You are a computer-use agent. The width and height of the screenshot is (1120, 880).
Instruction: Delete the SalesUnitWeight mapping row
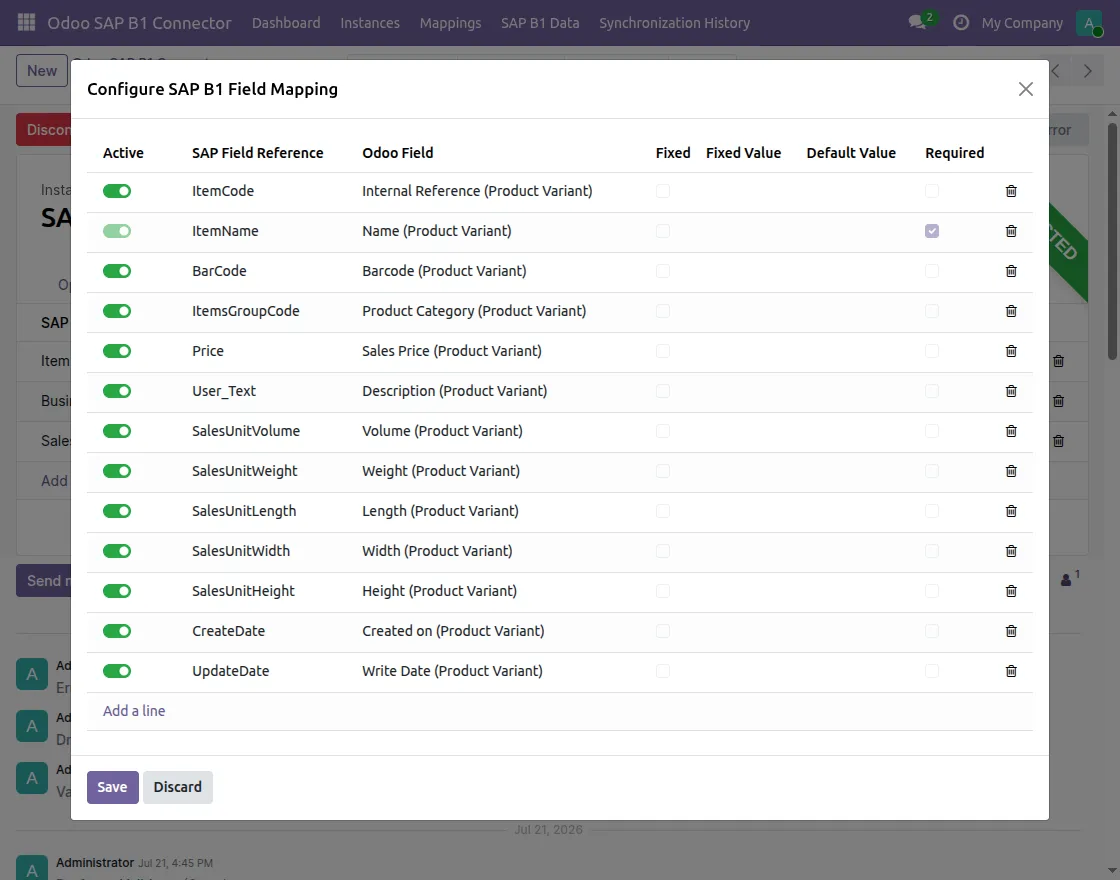pos(1011,471)
